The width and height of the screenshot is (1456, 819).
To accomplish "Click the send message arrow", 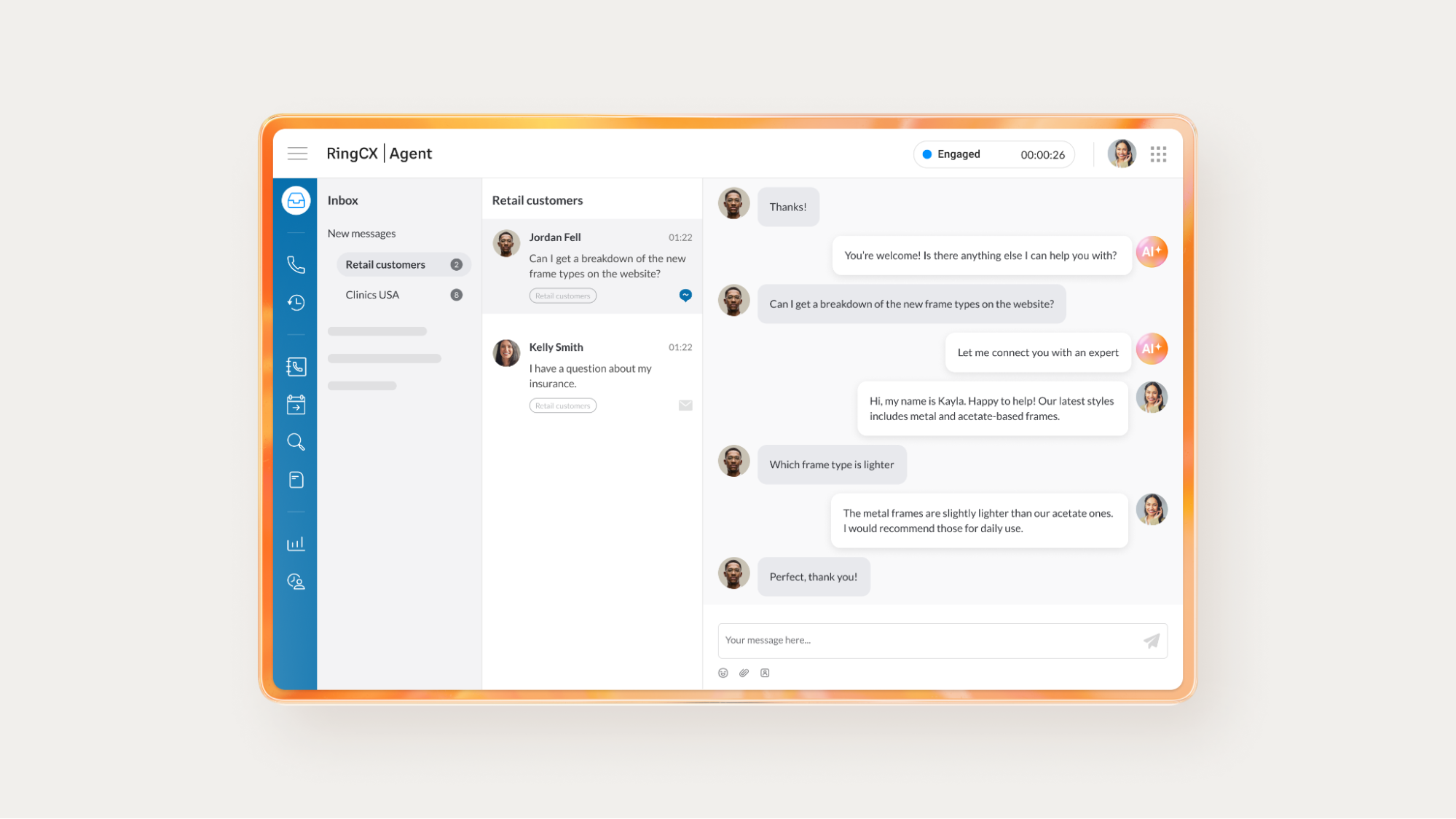I will click(x=1151, y=641).
